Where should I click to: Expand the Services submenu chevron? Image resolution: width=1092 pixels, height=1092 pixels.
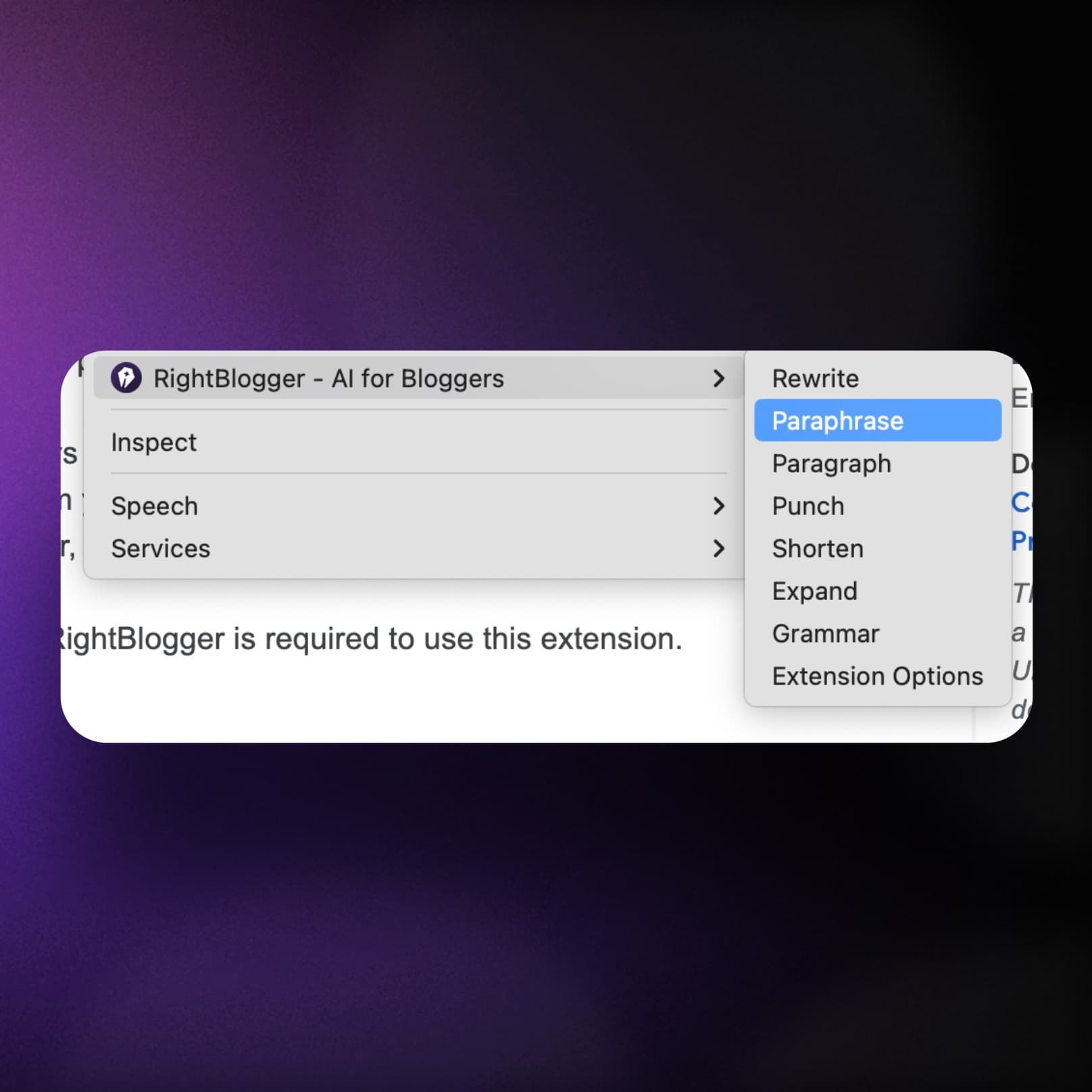coord(720,549)
